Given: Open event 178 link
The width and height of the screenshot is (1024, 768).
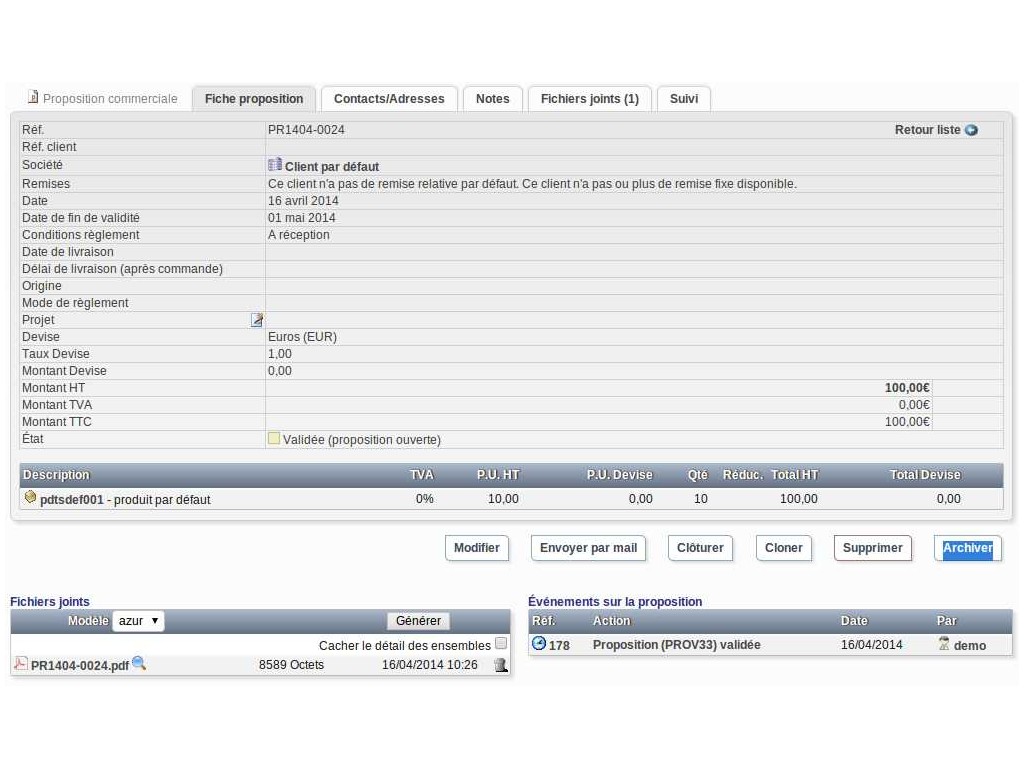Looking at the screenshot, I should (559, 645).
